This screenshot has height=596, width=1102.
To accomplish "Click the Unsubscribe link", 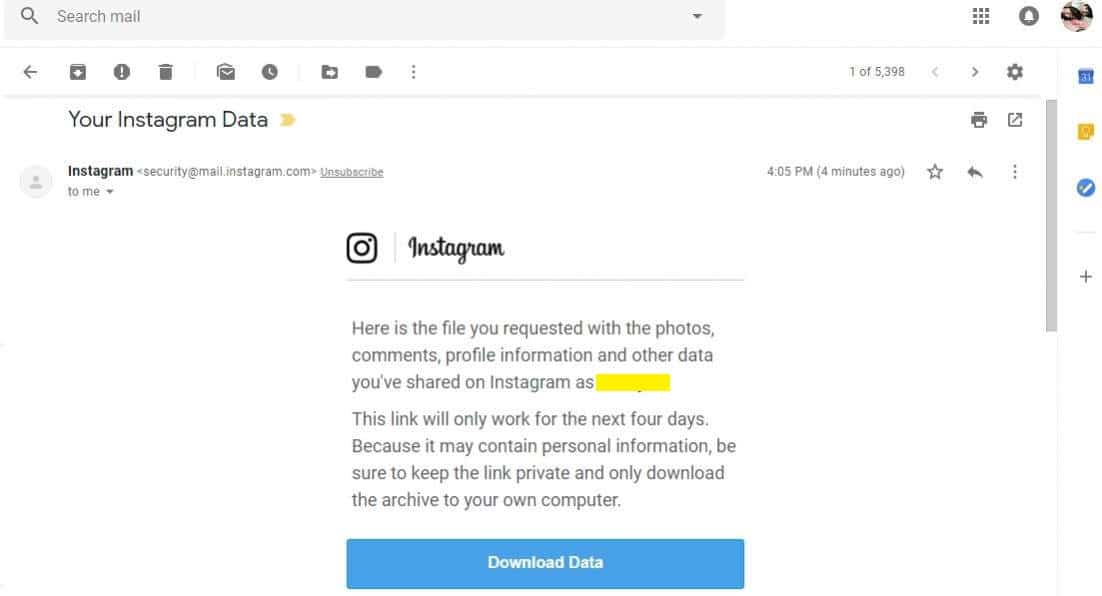I will 351,172.
